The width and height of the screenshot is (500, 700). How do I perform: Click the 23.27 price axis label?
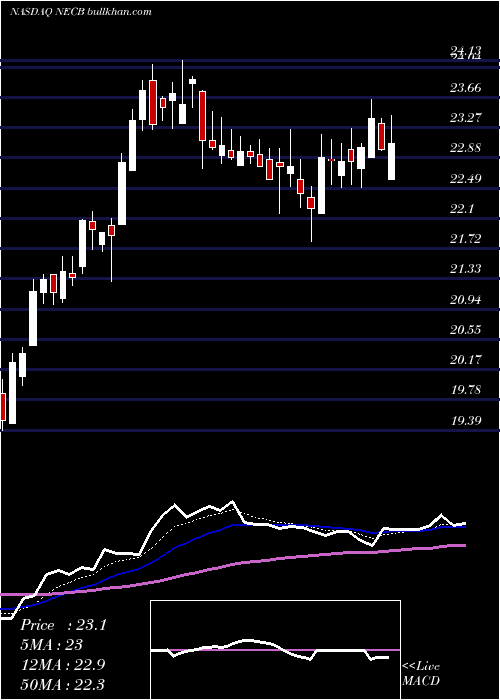pyautogui.click(x=466, y=118)
